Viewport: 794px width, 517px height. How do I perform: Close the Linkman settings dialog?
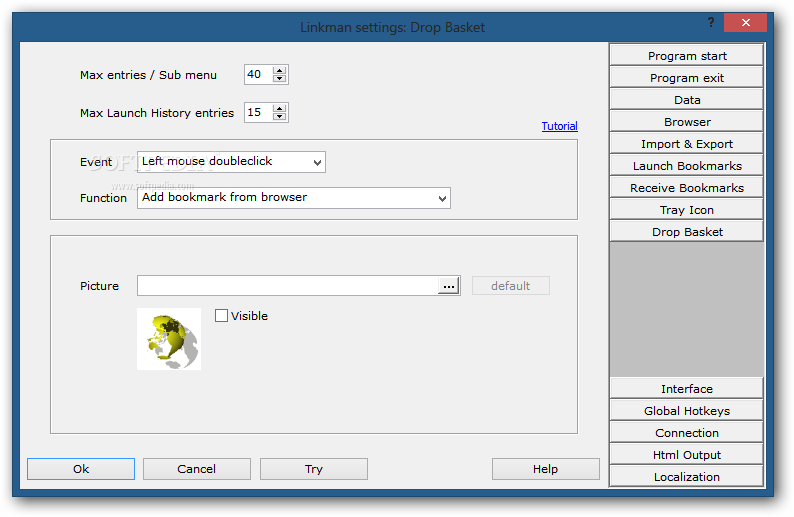(745, 22)
